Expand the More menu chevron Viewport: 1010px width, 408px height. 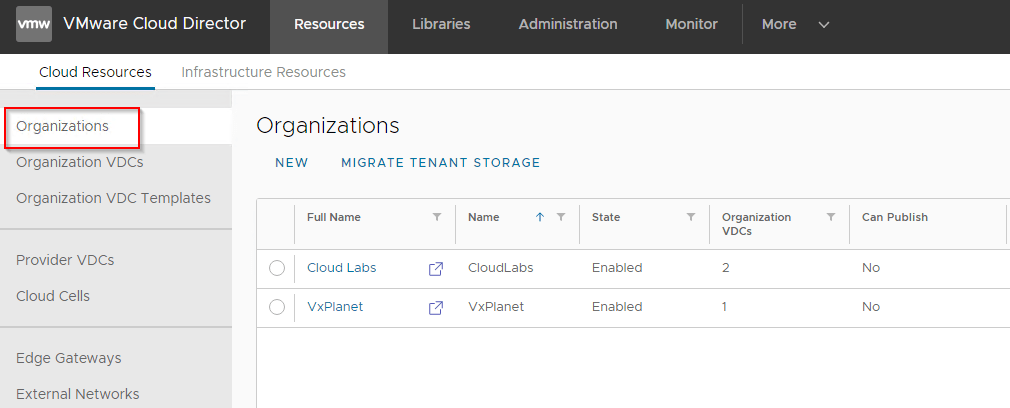coord(824,25)
